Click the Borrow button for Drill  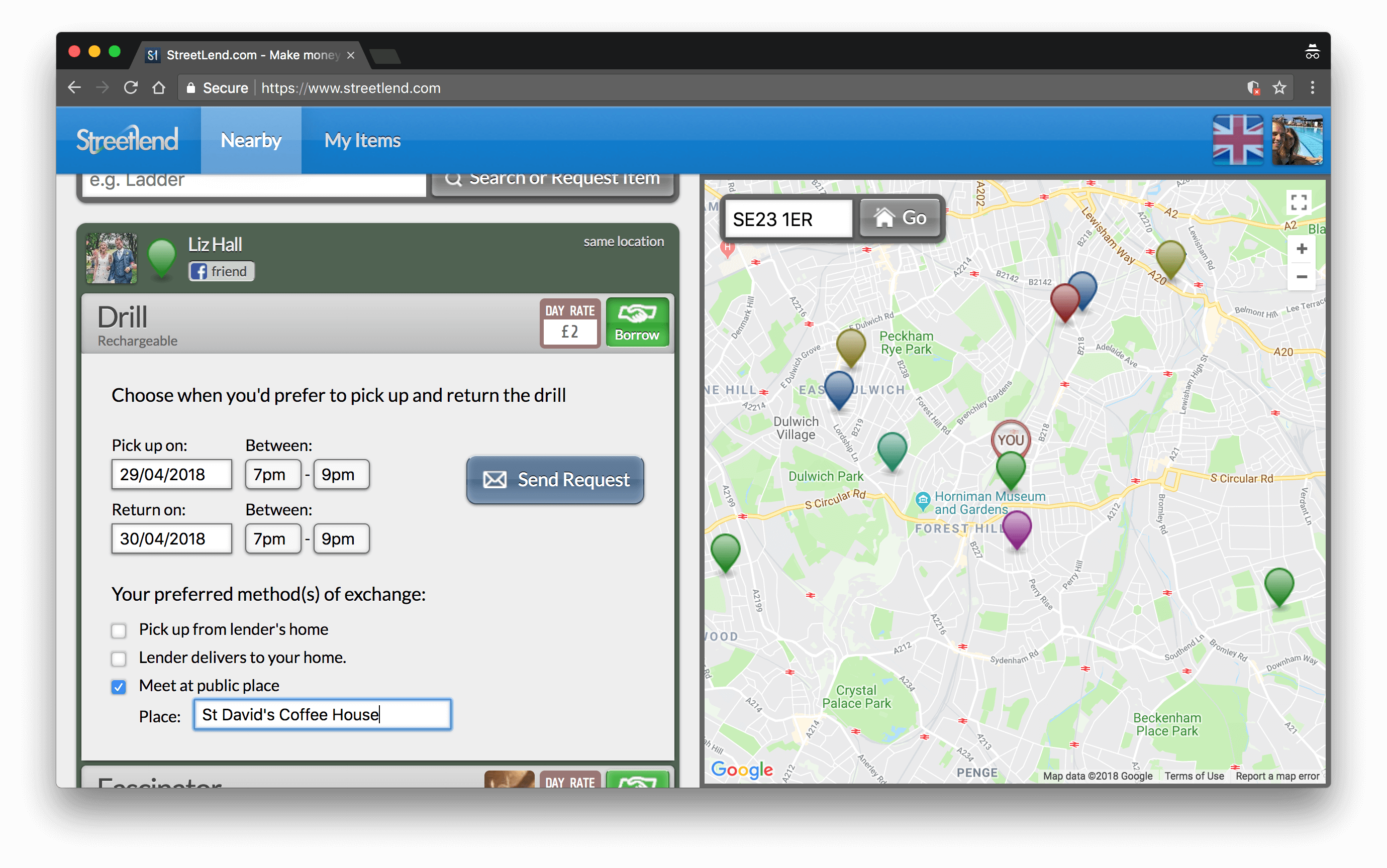pyautogui.click(x=637, y=322)
